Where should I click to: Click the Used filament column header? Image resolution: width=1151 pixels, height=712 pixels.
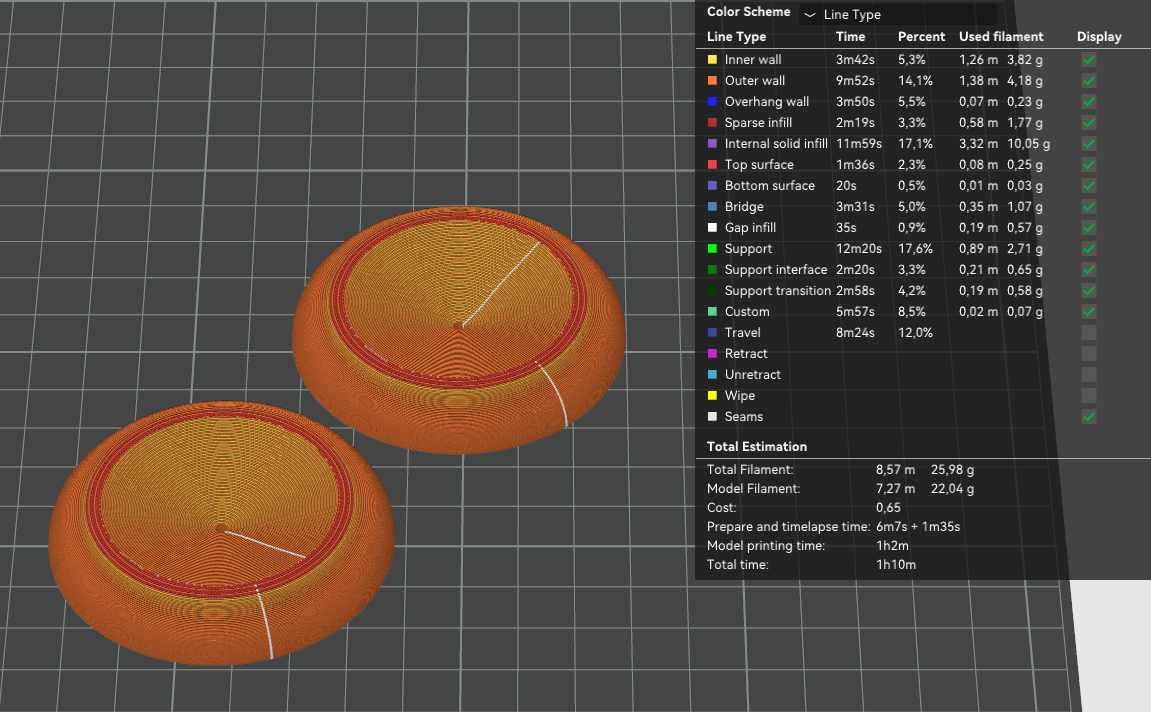click(x=1001, y=37)
